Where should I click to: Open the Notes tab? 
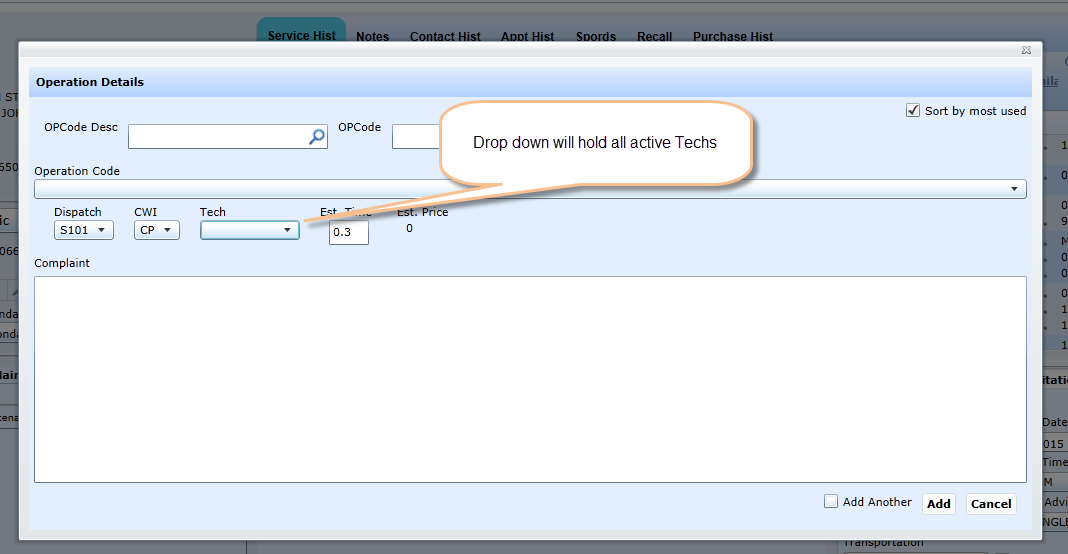click(372, 36)
